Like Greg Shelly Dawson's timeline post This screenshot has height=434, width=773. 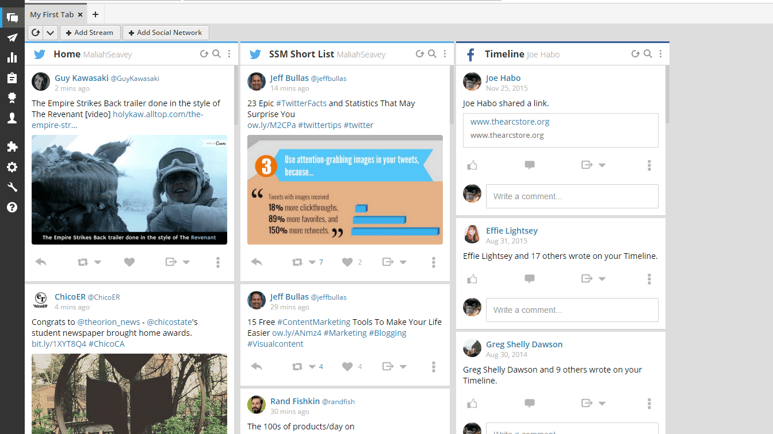coord(472,403)
